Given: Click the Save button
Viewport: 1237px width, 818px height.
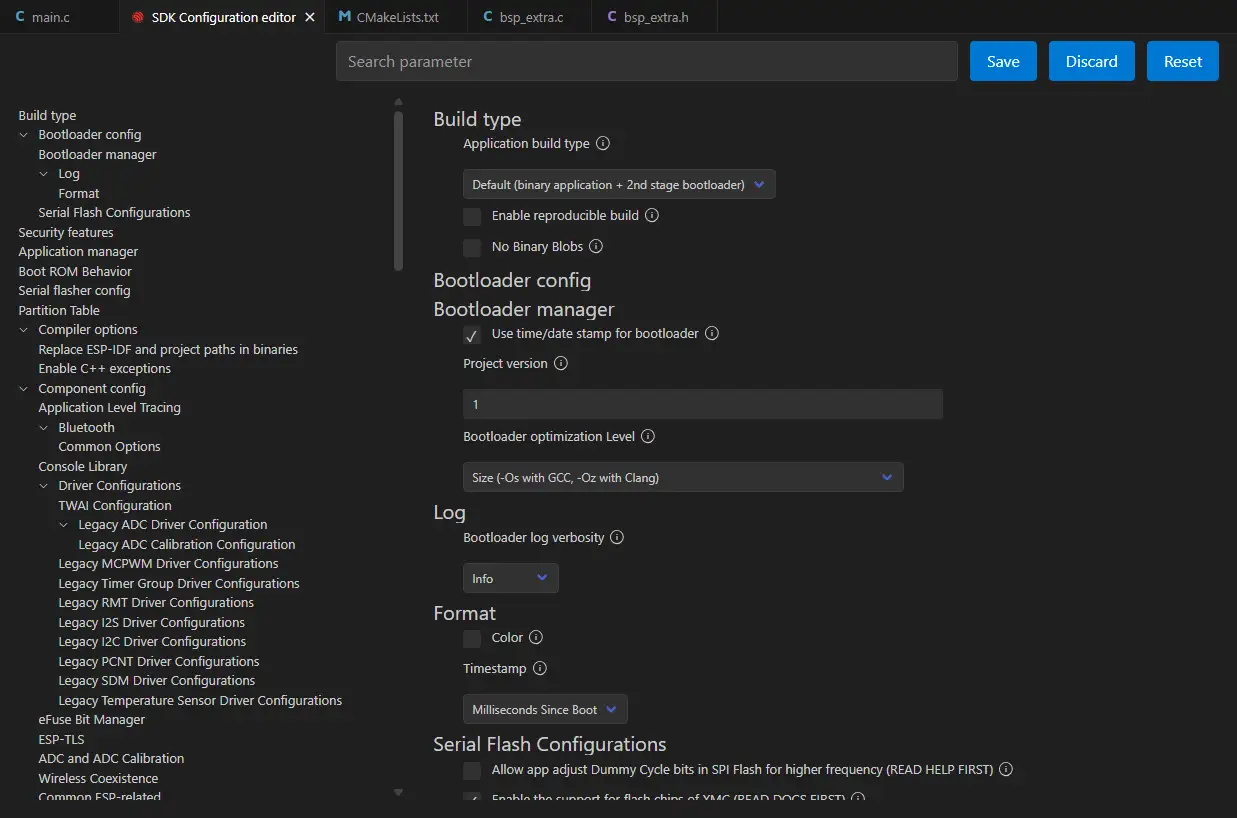Looking at the screenshot, I should pyautogui.click(x=1003, y=61).
